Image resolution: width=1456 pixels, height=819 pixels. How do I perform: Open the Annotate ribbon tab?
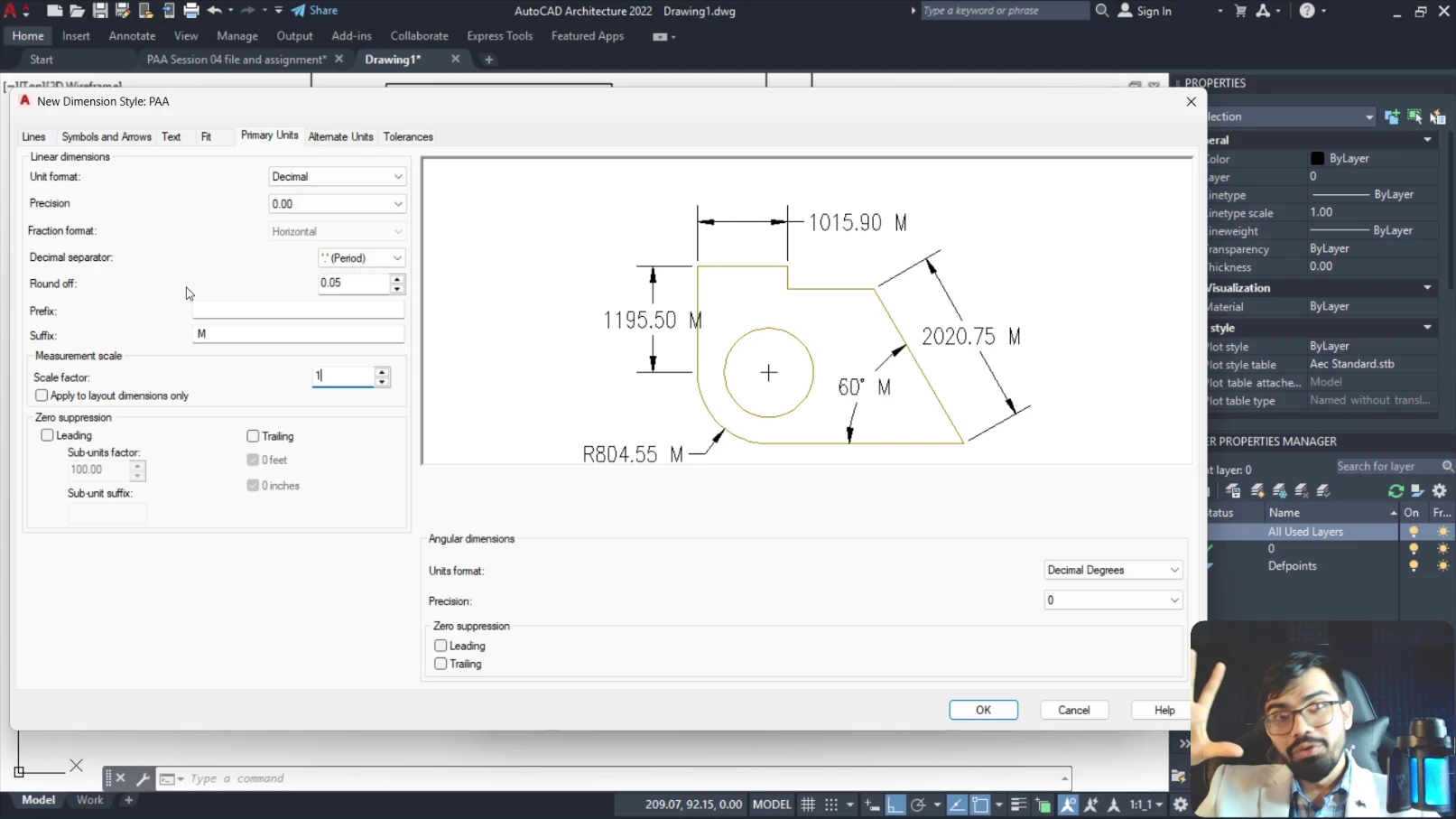pyautogui.click(x=132, y=36)
